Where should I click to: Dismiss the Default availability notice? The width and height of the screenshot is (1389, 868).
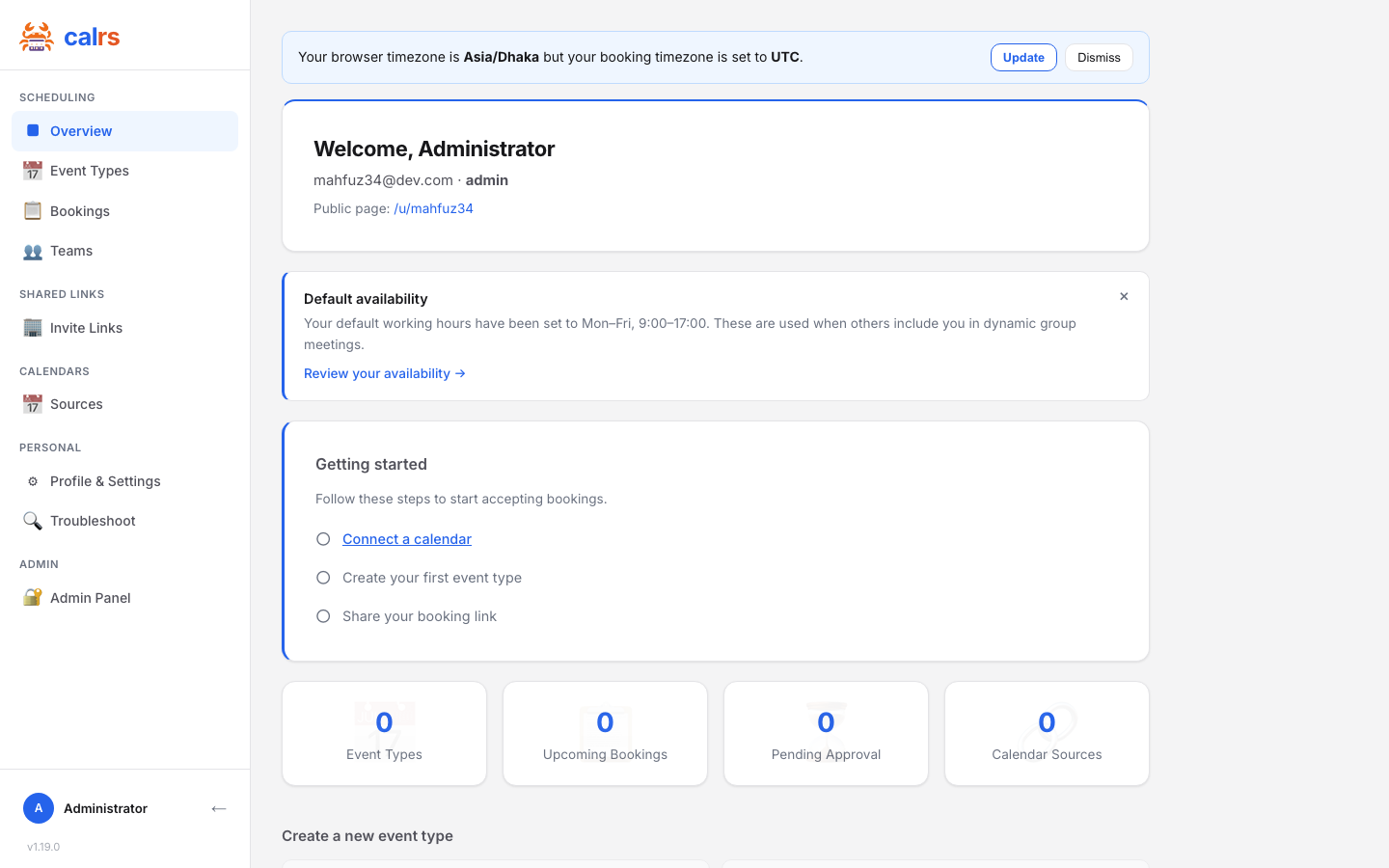(1124, 296)
